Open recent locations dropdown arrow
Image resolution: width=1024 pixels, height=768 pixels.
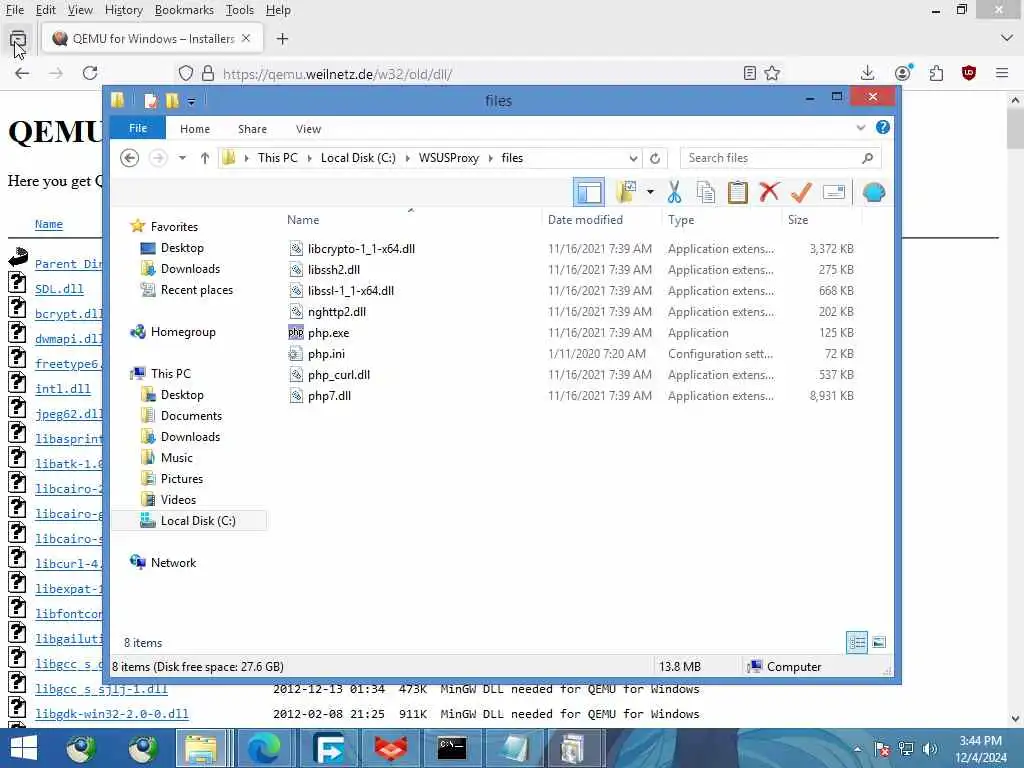click(182, 158)
